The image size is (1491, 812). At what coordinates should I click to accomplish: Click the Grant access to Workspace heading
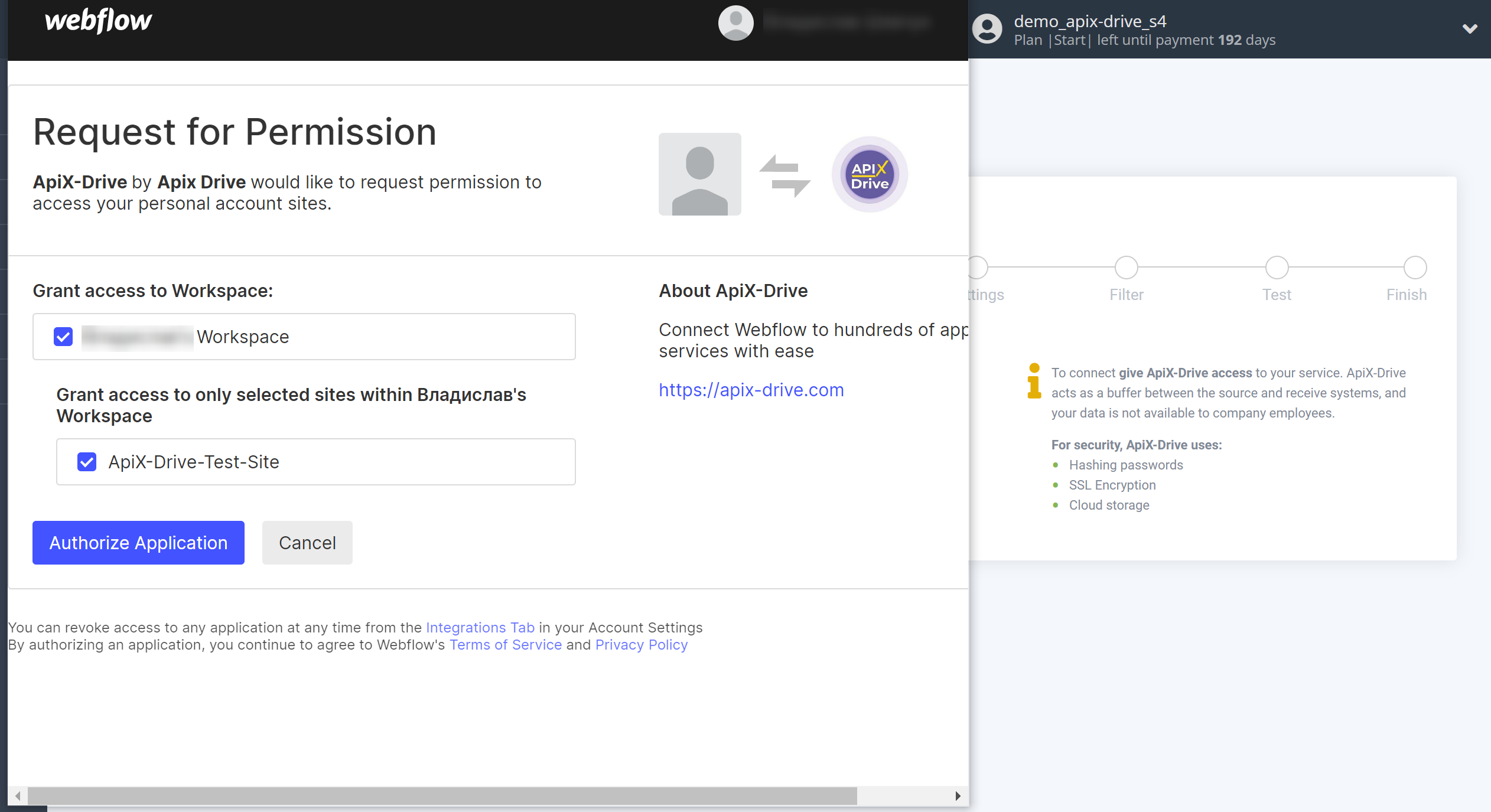click(153, 291)
